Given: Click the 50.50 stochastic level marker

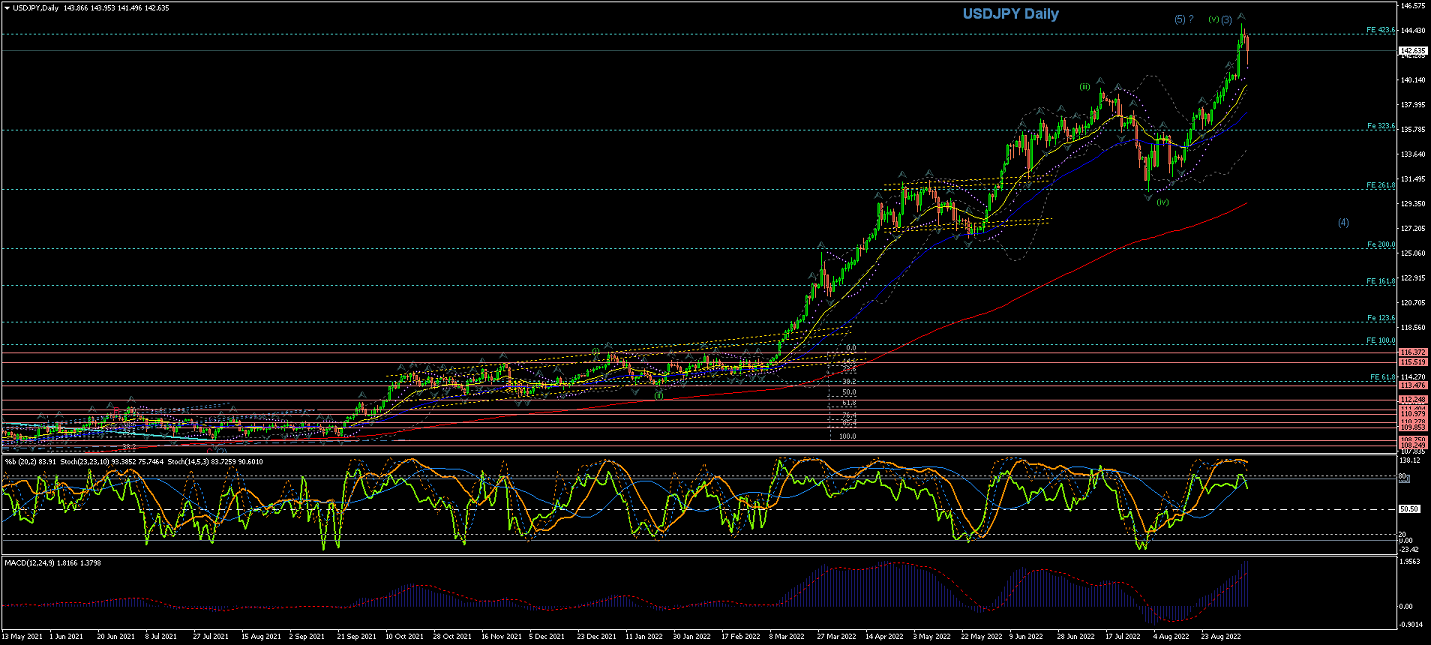Looking at the screenshot, I should [1411, 509].
